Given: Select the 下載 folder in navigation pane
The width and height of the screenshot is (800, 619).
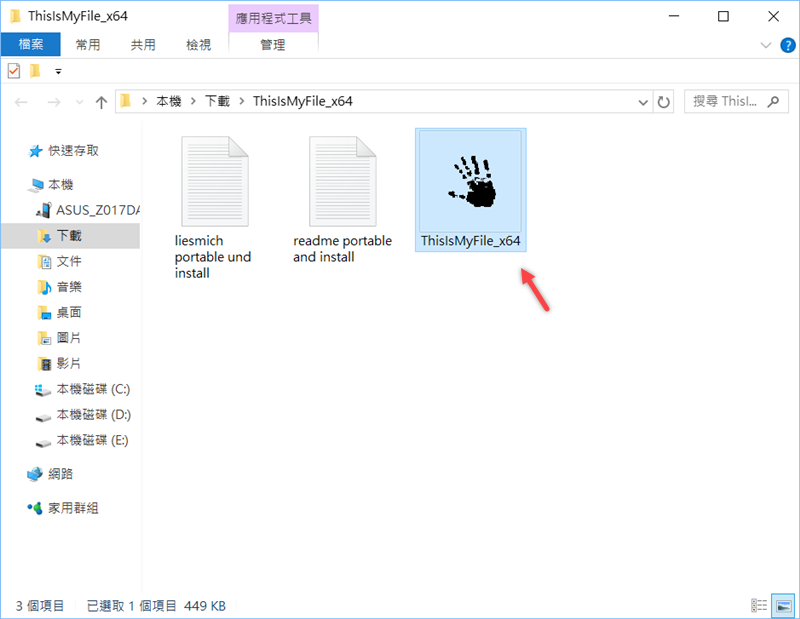Looking at the screenshot, I should 69,235.
